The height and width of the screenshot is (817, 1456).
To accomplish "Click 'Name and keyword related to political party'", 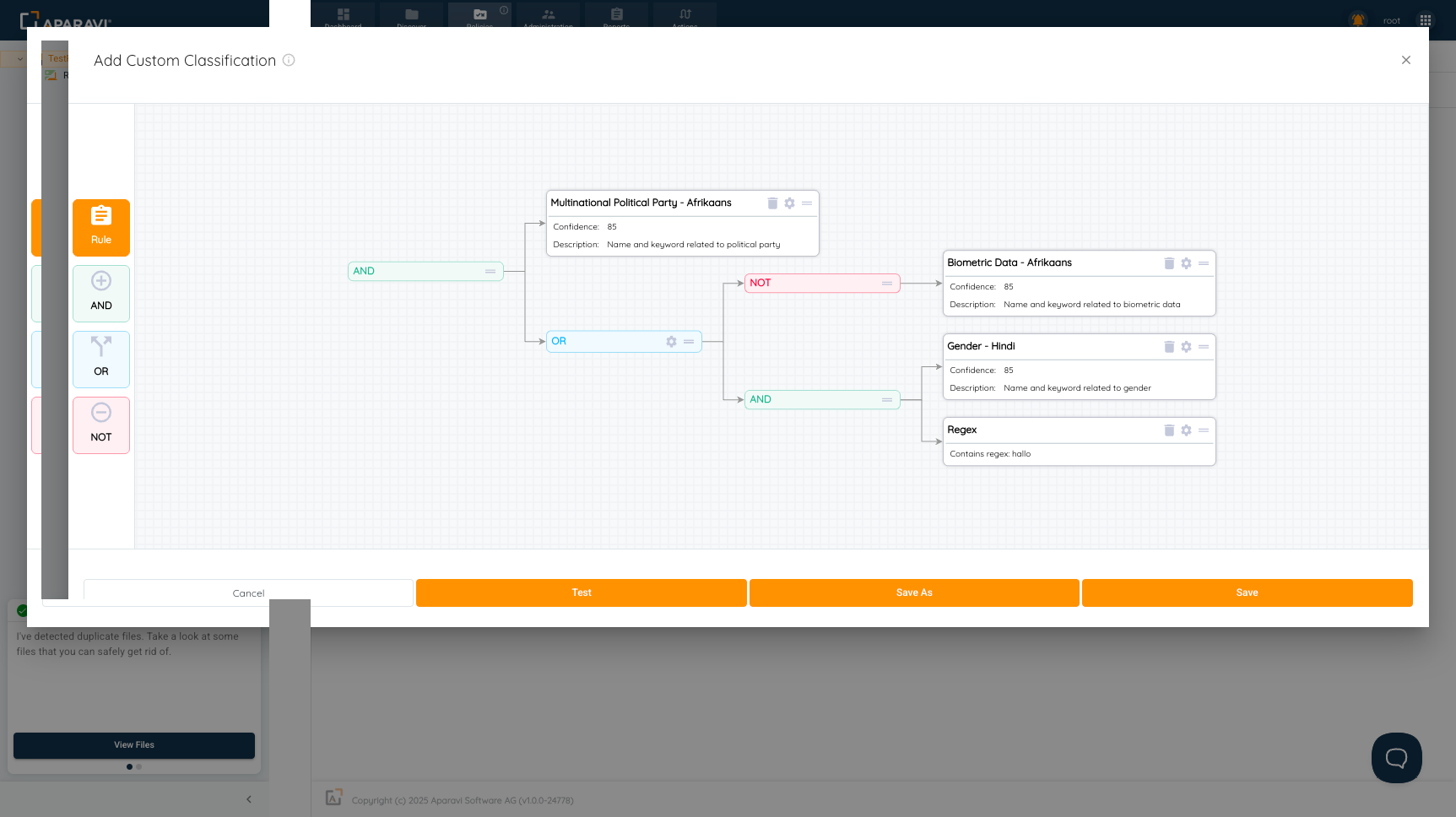I will click(x=694, y=245).
